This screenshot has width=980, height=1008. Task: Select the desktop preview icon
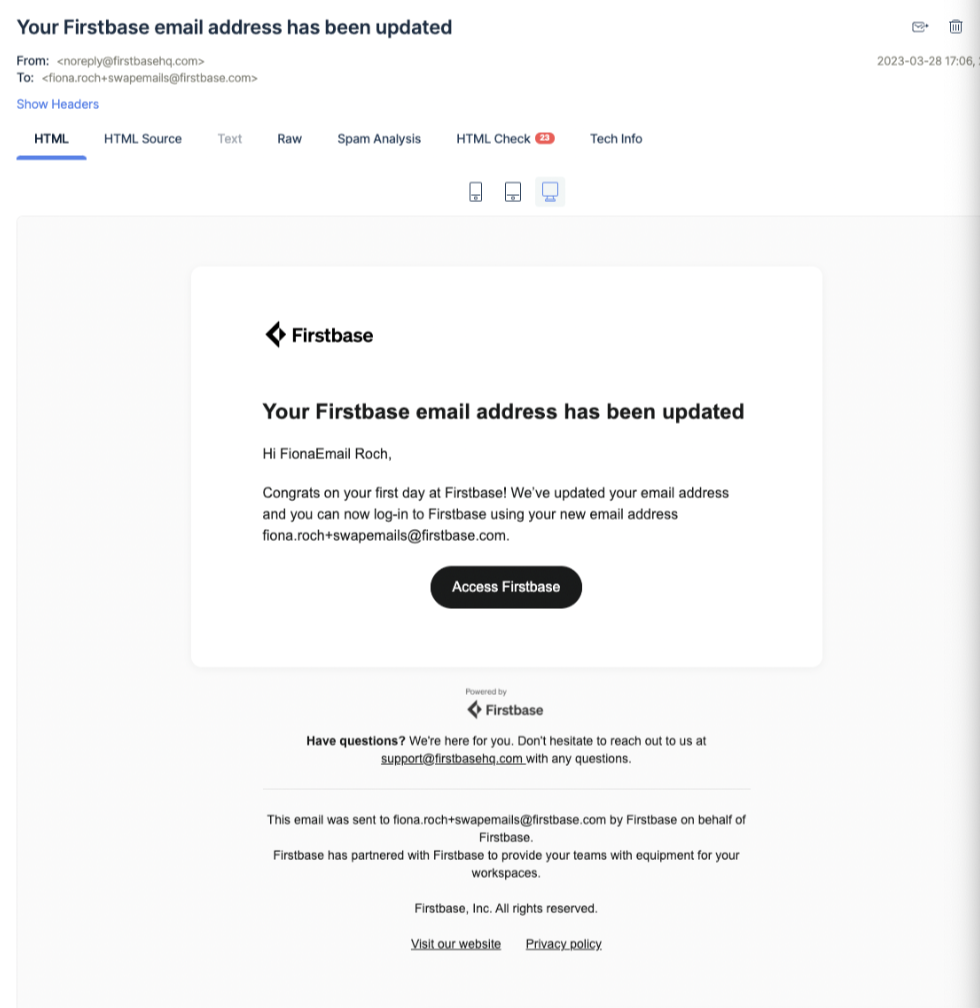(x=550, y=192)
